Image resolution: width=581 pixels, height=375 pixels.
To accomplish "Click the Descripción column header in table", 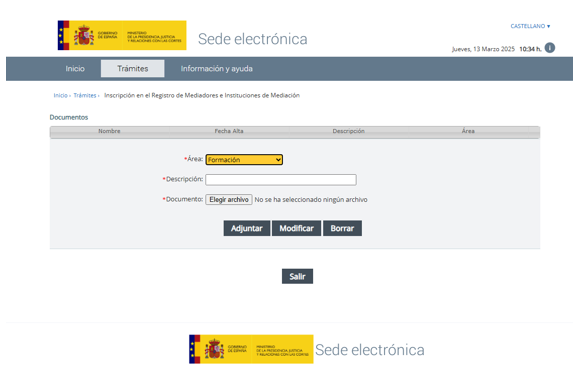I will click(348, 131).
